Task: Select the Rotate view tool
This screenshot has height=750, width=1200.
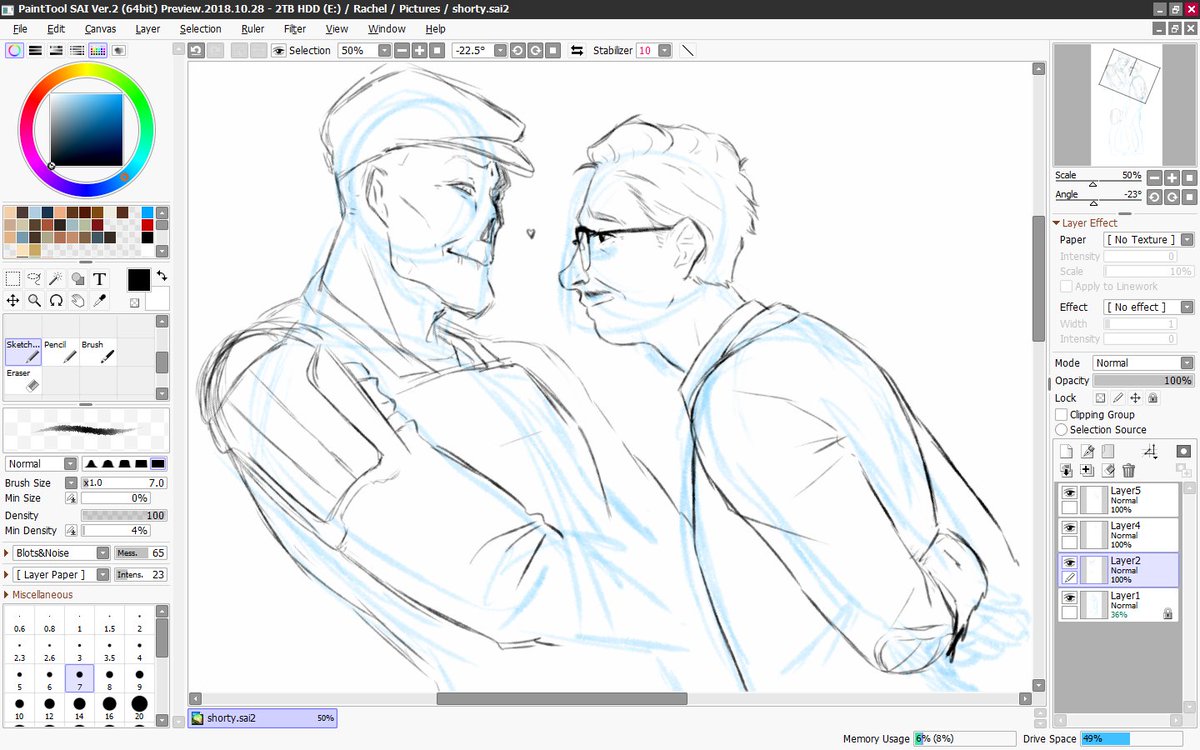Action: coord(56,300)
